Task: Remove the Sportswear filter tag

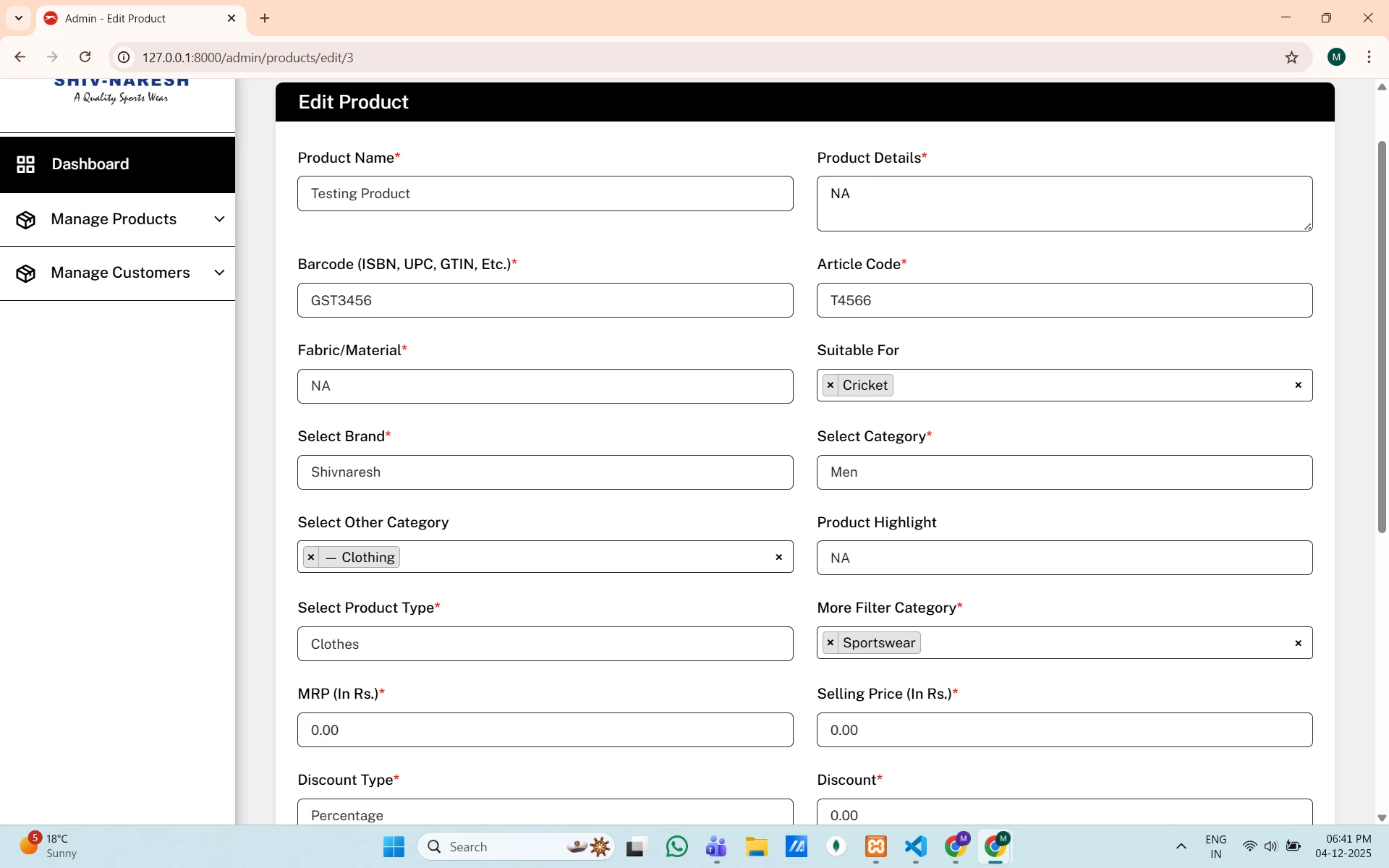Action: (831, 643)
